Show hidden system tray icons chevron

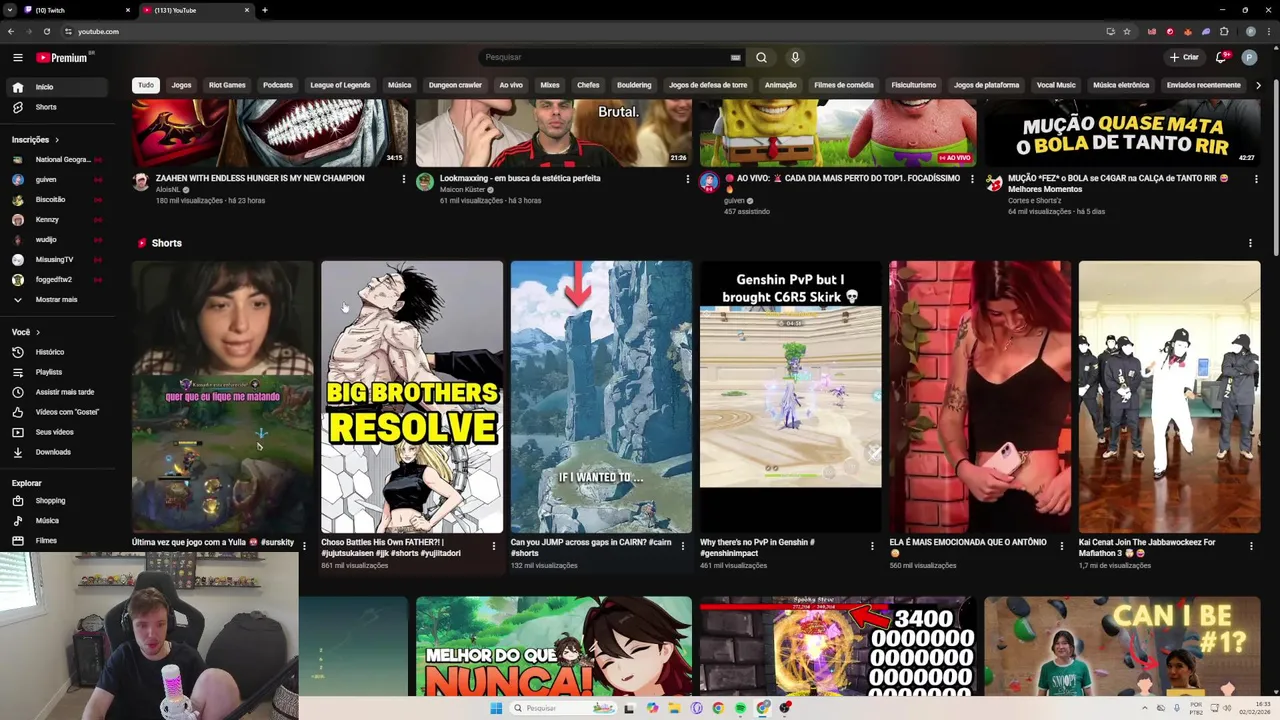[1145, 708]
